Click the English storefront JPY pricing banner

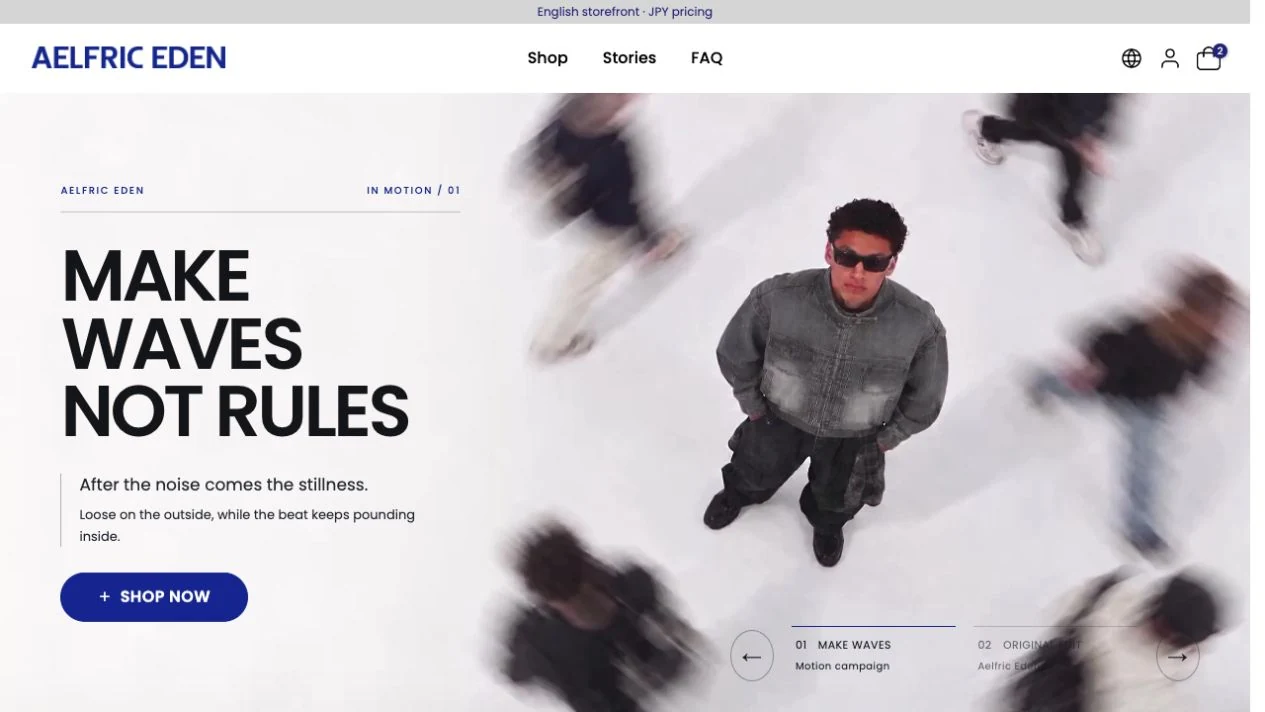625,12
